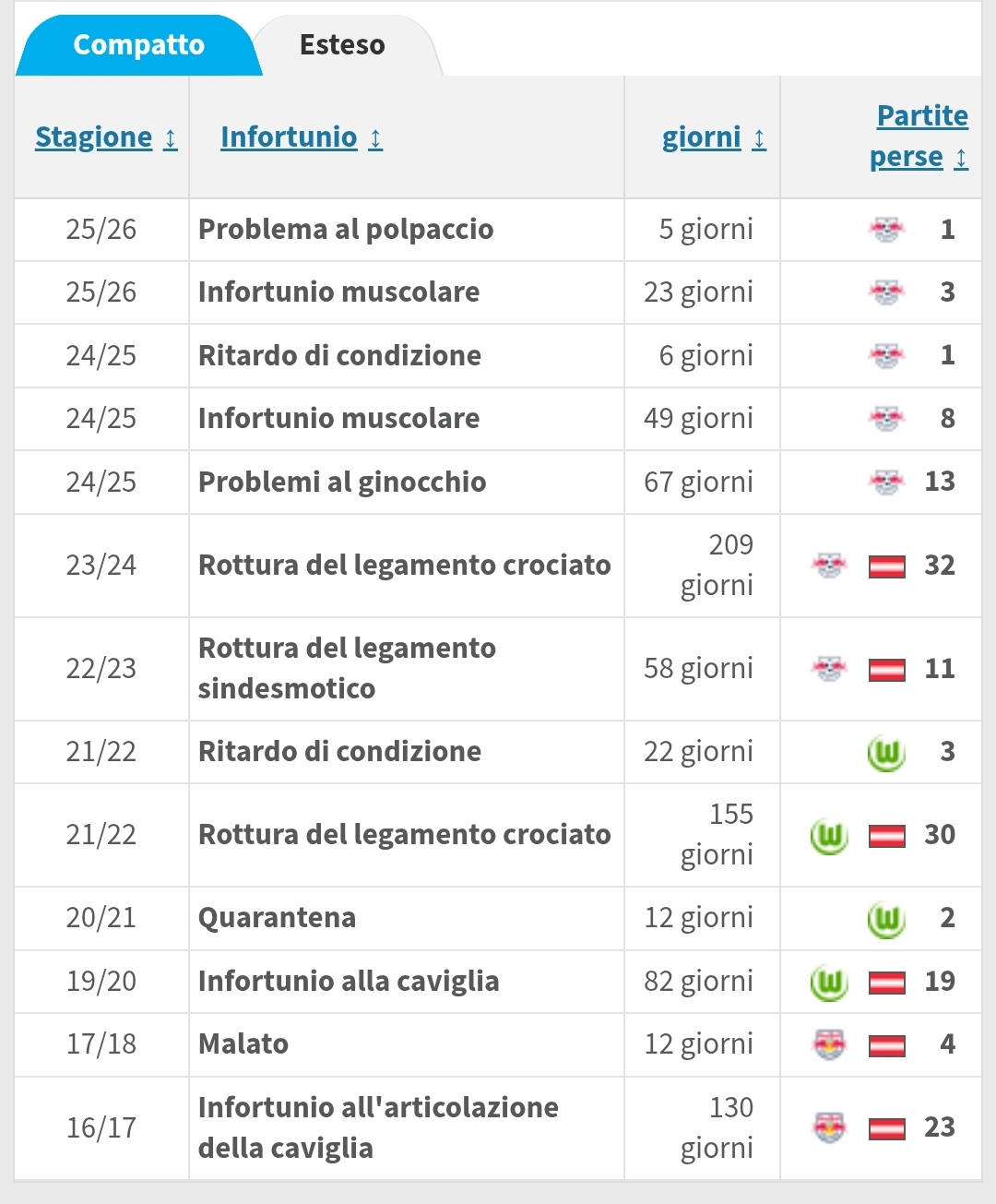Click Salzburg logo in Malato row
The image size is (996, 1204).
pos(829,1044)
